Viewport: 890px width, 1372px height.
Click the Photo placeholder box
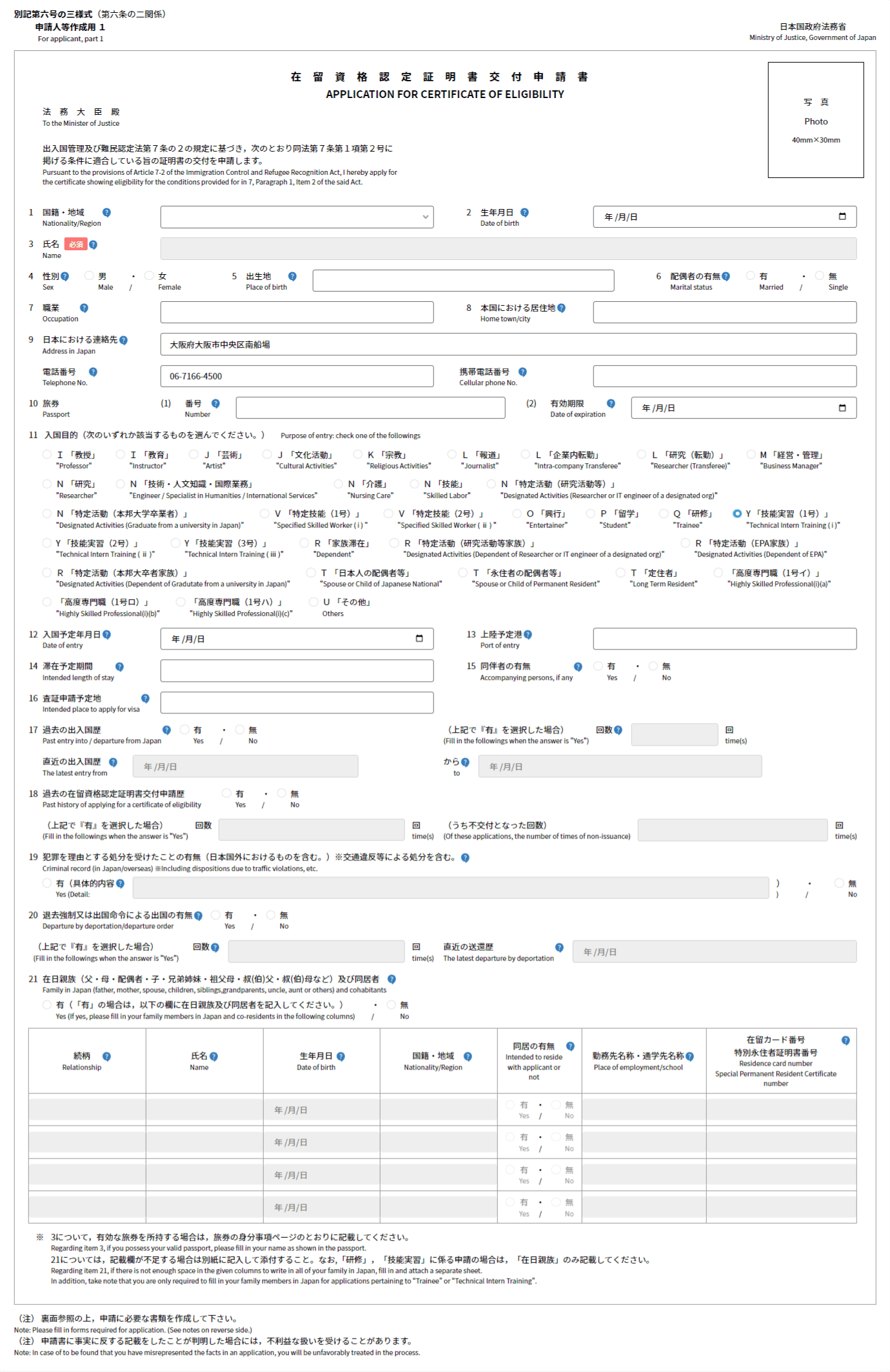click(x=815, y=120)
